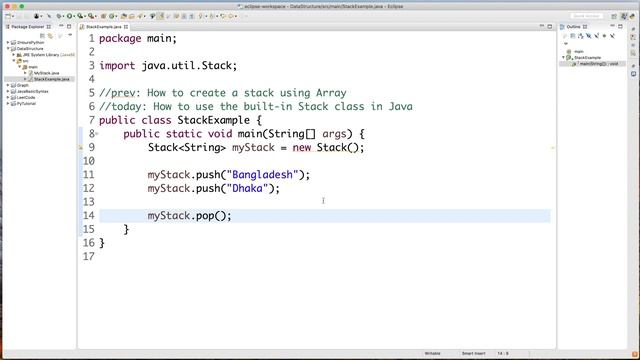The width and height of the screenshot is (640, 360).
Task: Toggle Mark Occurrences toolbar icon
Action: click(160, 16)
